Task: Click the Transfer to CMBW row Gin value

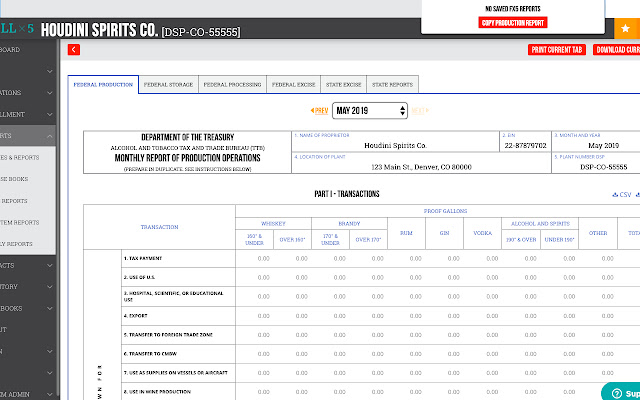Action: pyautogui.click(x=453, y=354)
